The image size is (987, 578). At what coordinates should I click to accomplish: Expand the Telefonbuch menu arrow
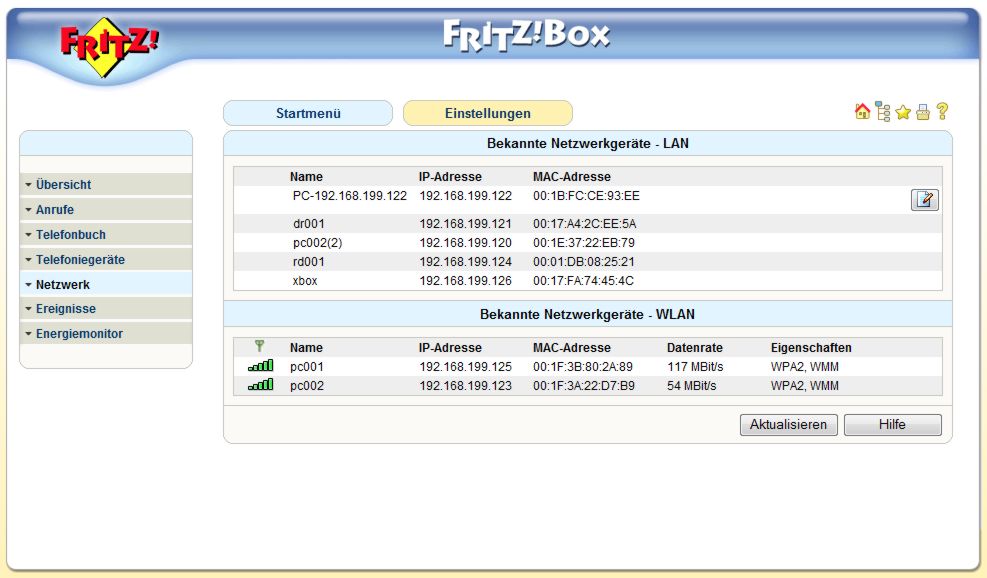pyautogui.click(x=28, y=235)
